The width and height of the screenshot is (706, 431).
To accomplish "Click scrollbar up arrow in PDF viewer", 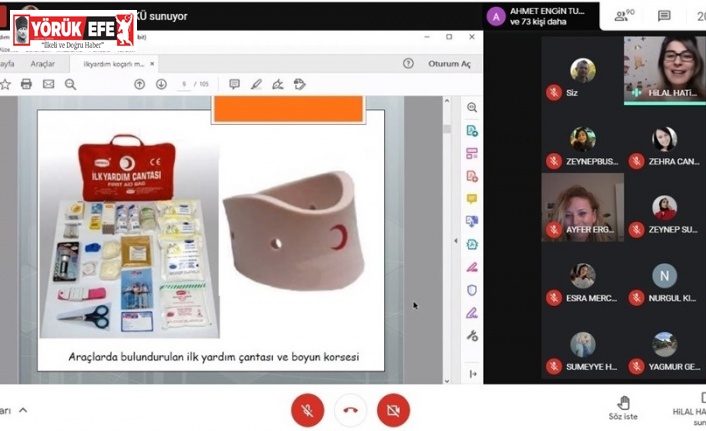I will [447, 101].
